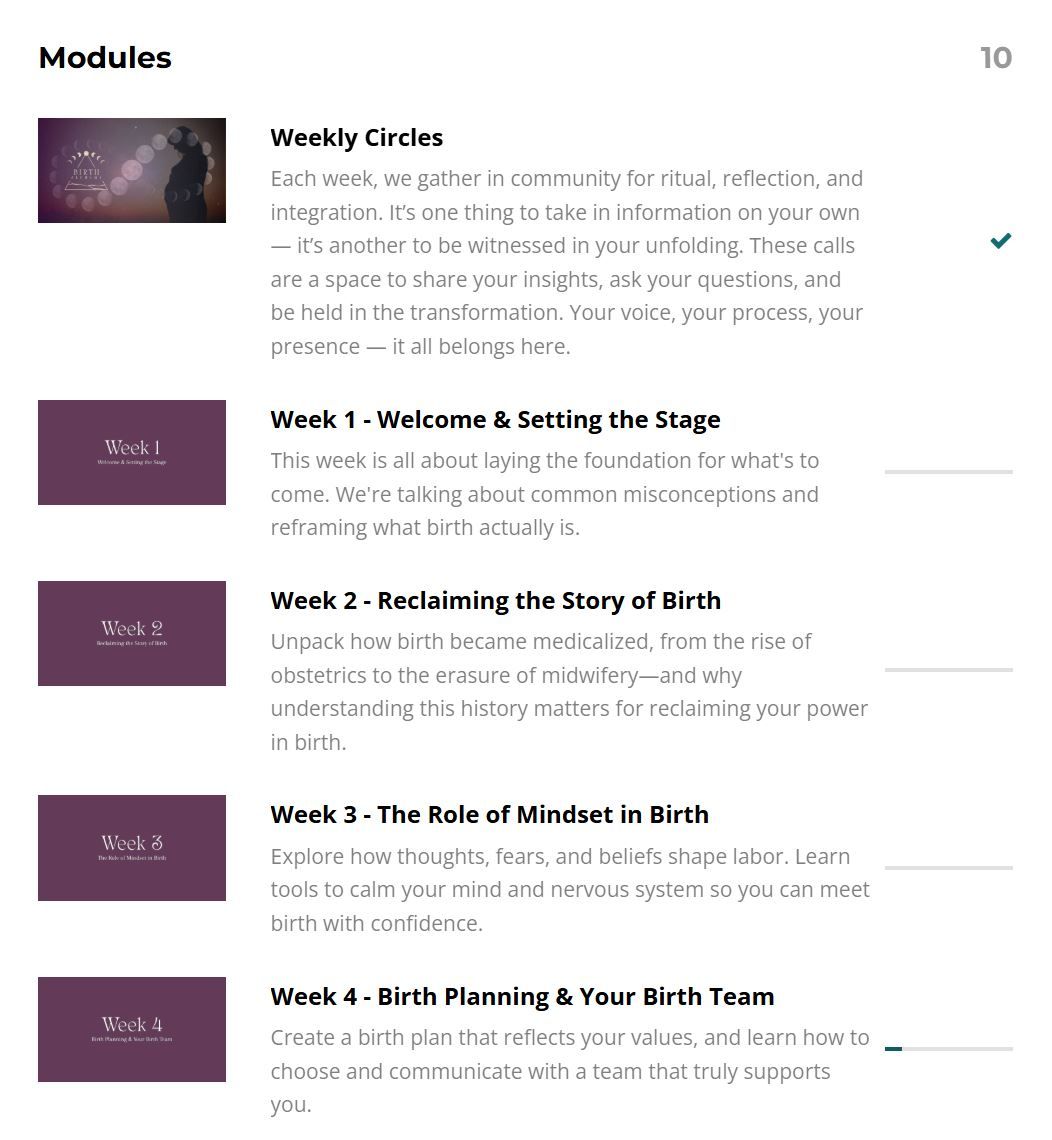Open the Week 4 purple thumbnail
This screenshot has width=1052, height=1140.
pyautogui.click(x=132, y=1030)
